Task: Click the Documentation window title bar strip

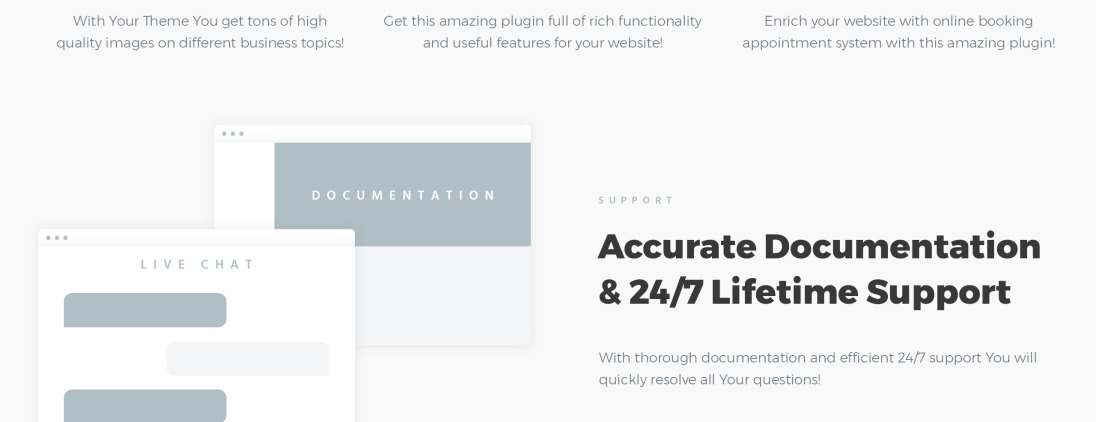Action: point(373,134)
